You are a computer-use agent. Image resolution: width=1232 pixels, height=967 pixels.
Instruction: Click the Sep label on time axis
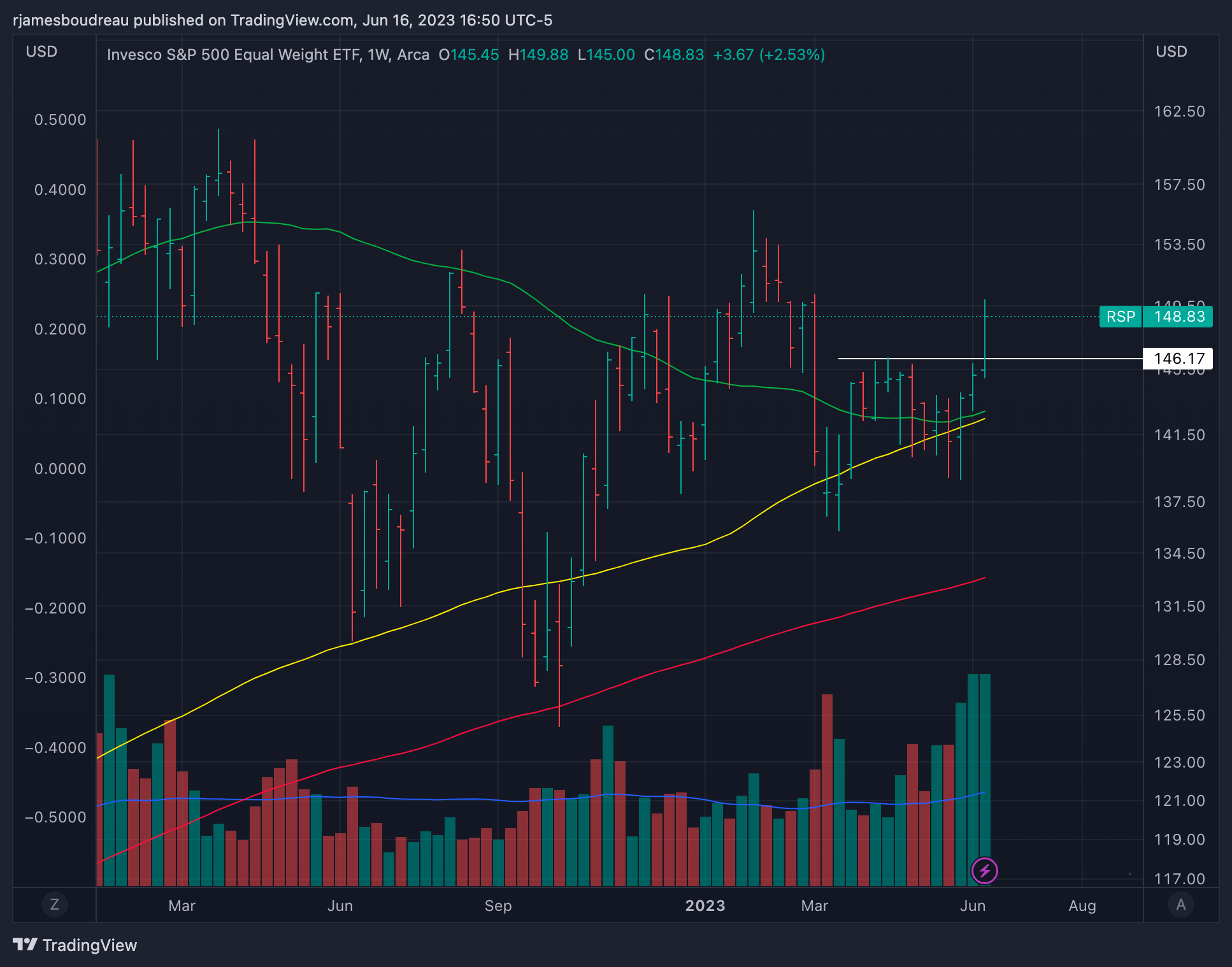[x=498, y=905]
